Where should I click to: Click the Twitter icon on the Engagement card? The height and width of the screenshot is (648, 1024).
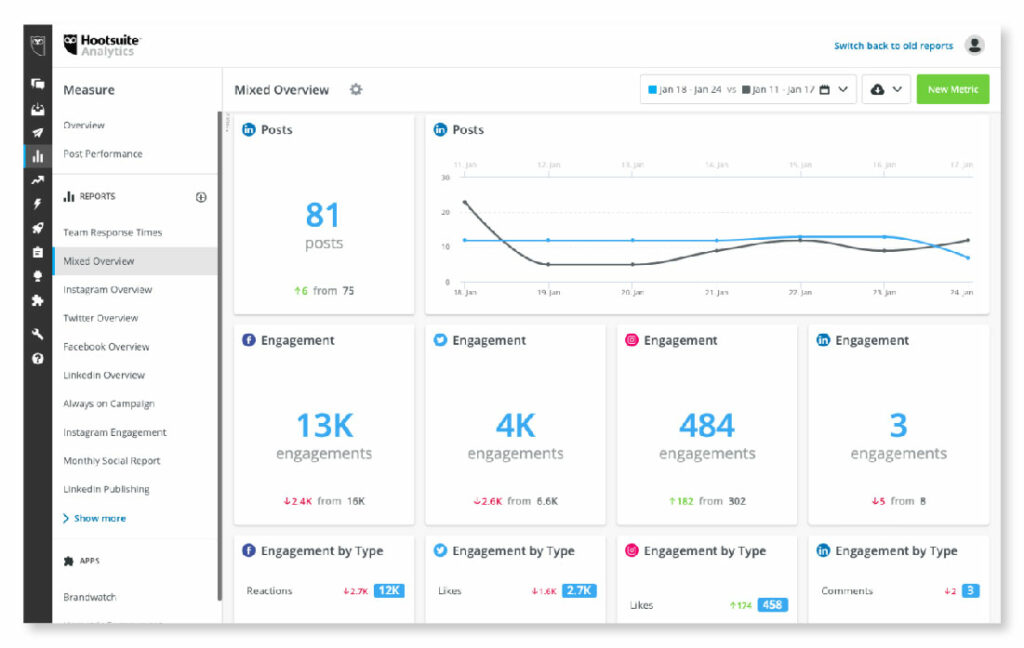440,340
